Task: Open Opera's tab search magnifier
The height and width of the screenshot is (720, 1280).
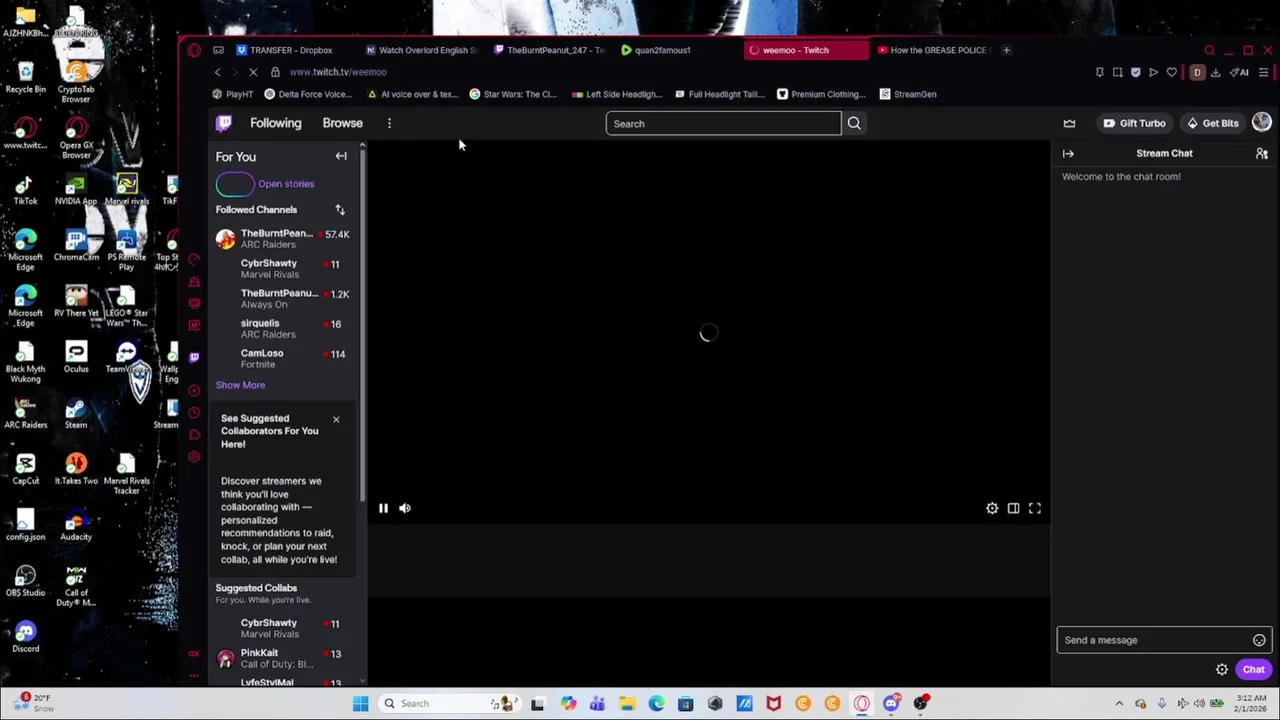Action: pyautogui.click(x=1209, y=50)
